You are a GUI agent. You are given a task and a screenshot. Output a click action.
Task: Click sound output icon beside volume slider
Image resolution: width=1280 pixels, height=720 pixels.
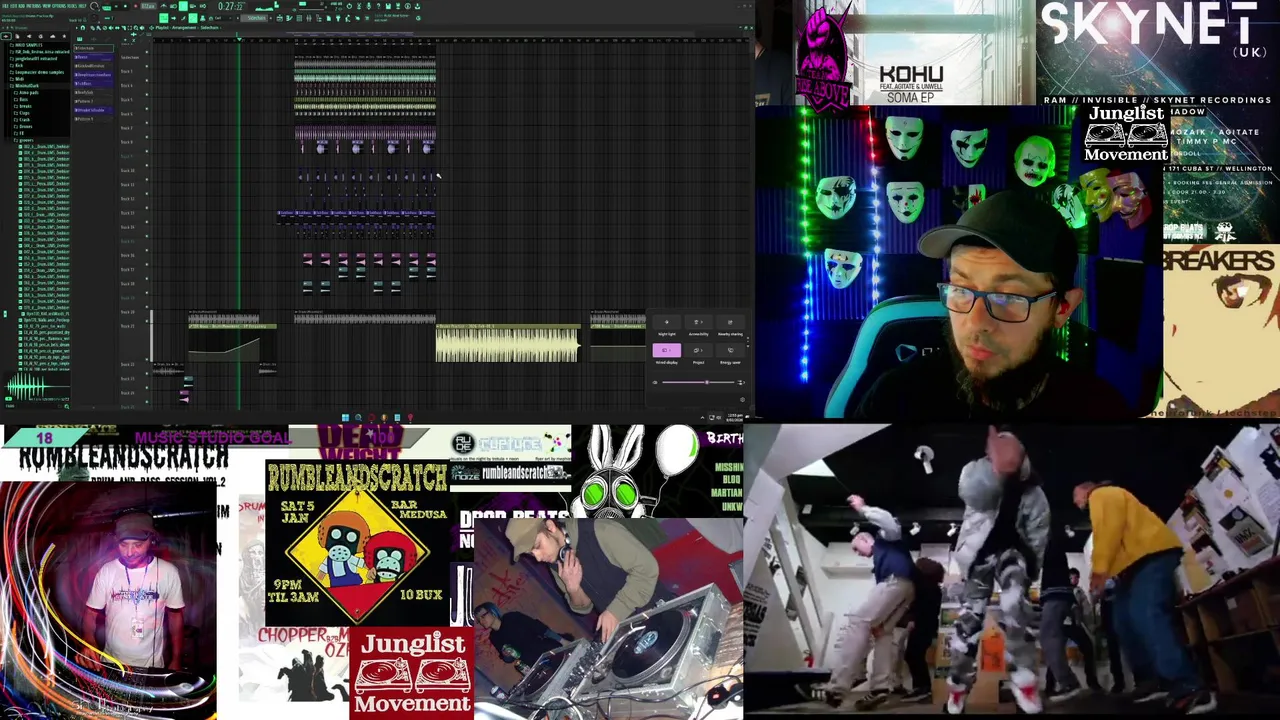(741, 382)
